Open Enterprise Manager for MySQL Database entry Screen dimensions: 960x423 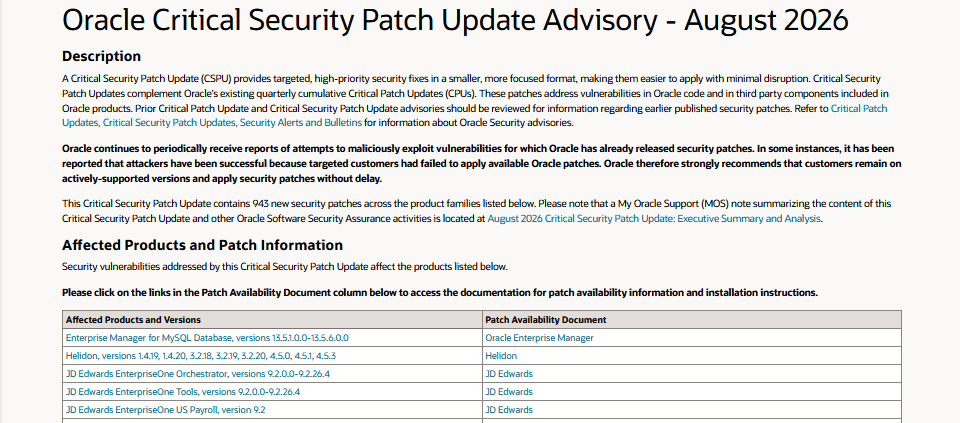click(x=207, y=338)
